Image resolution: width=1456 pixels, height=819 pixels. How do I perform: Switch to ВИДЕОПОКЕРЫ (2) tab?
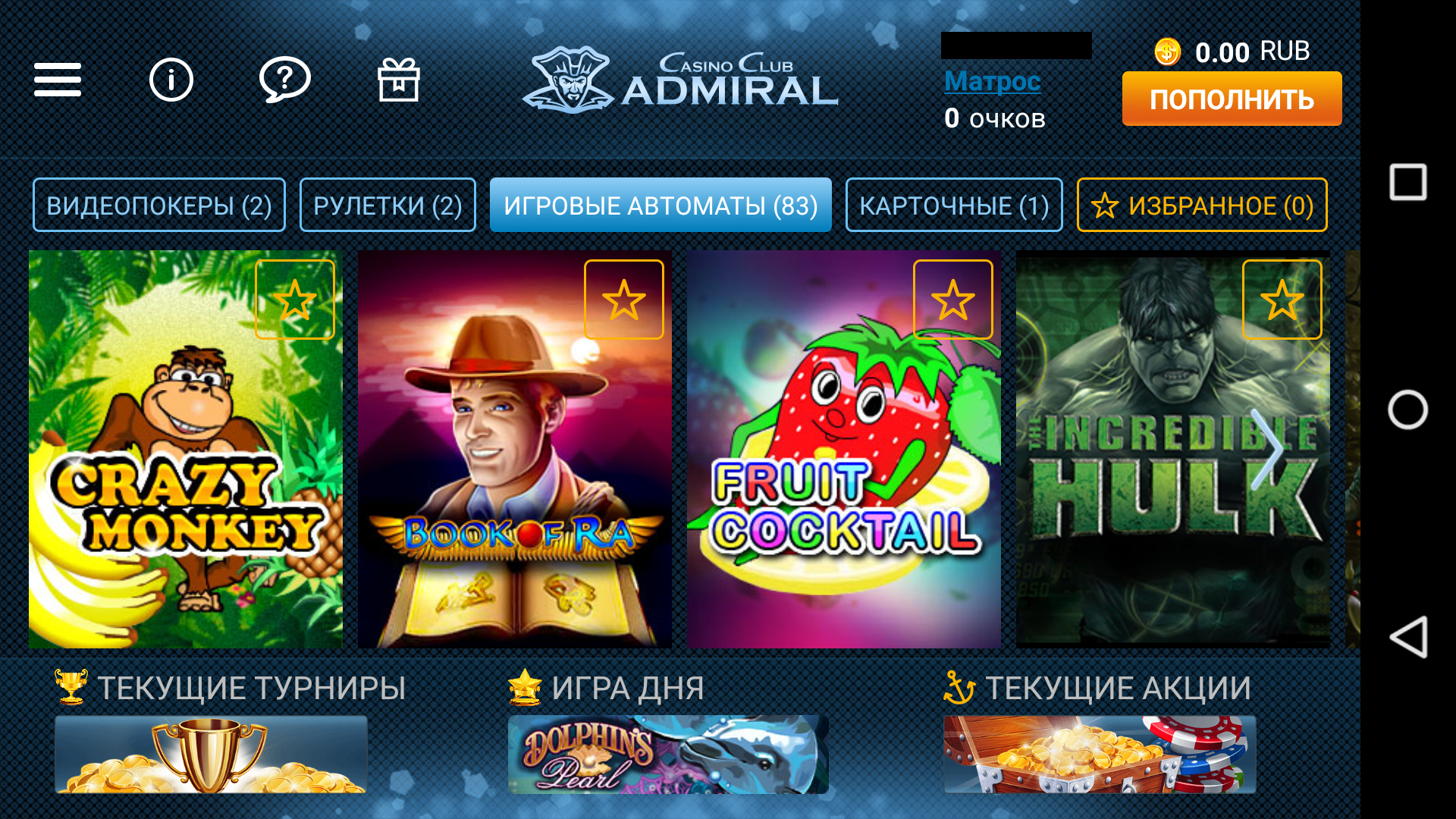(x=159, y=205)
